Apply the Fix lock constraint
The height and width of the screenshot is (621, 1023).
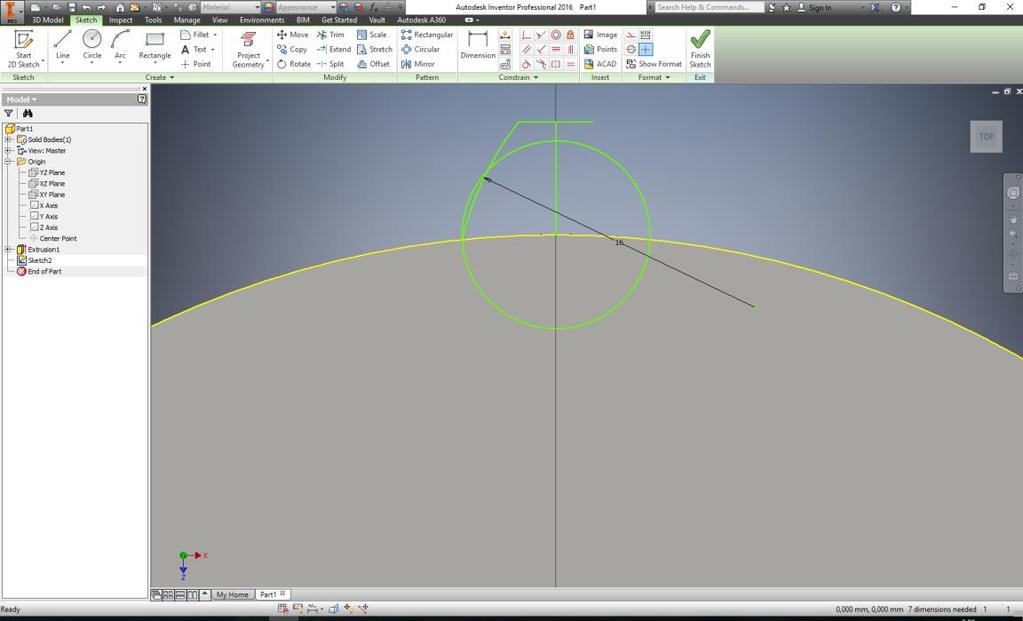point(570,35)
